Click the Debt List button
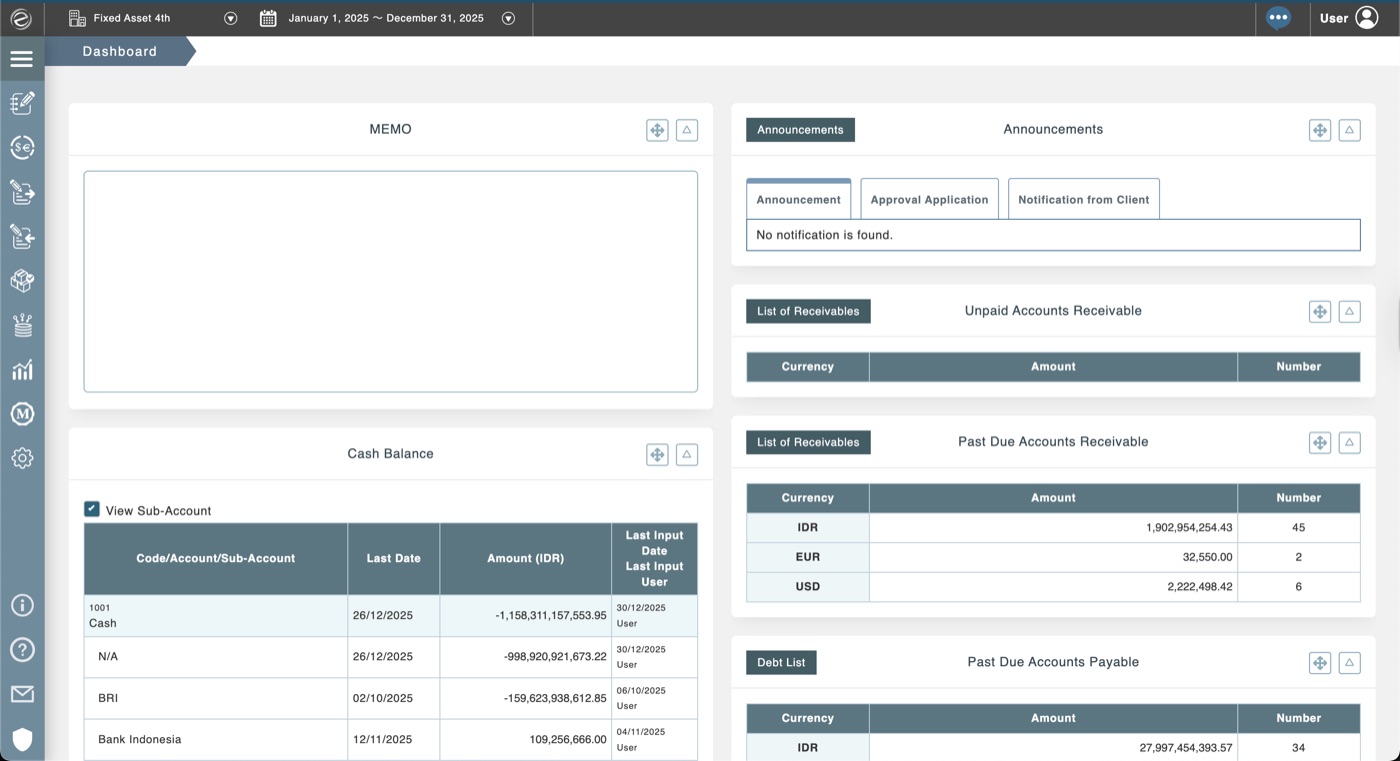Viewport: 1400px width, 761px height. coord(781,662)
